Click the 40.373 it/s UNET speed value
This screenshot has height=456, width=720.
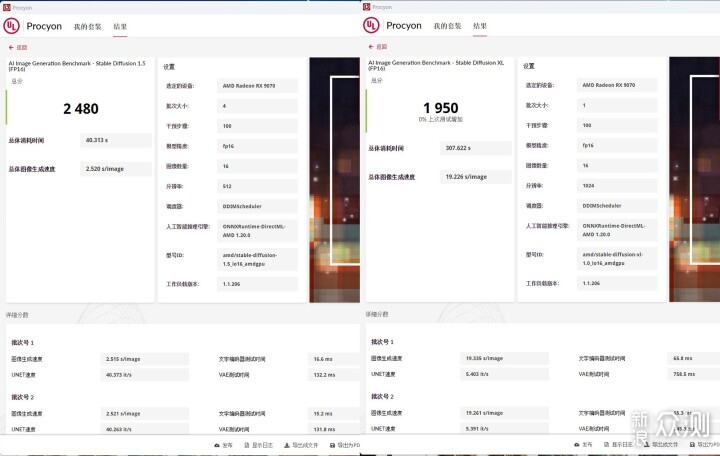(145, 375)
